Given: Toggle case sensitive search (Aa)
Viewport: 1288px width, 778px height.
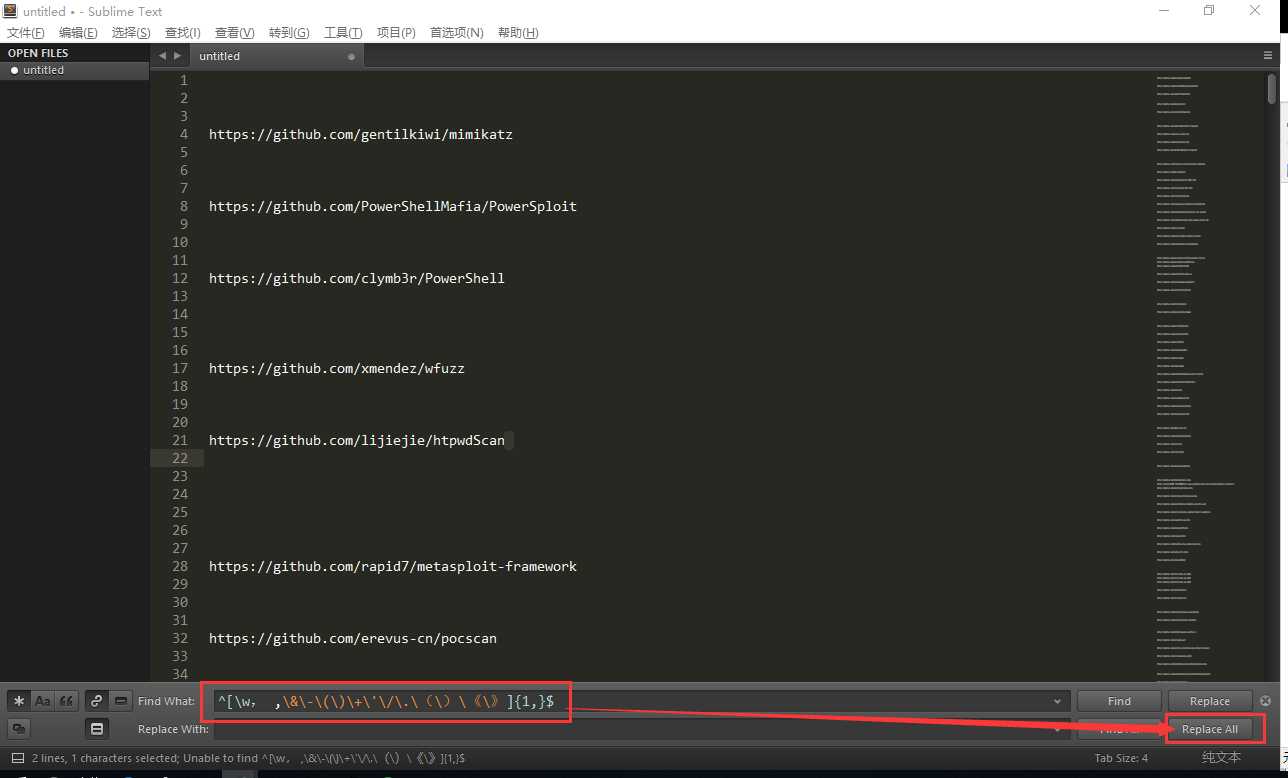Looking at the screenshot, I should tap(43, 701).
